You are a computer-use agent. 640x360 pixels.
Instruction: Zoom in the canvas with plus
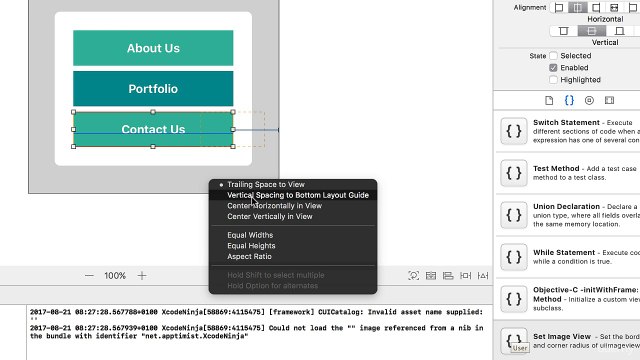point(142,276)
